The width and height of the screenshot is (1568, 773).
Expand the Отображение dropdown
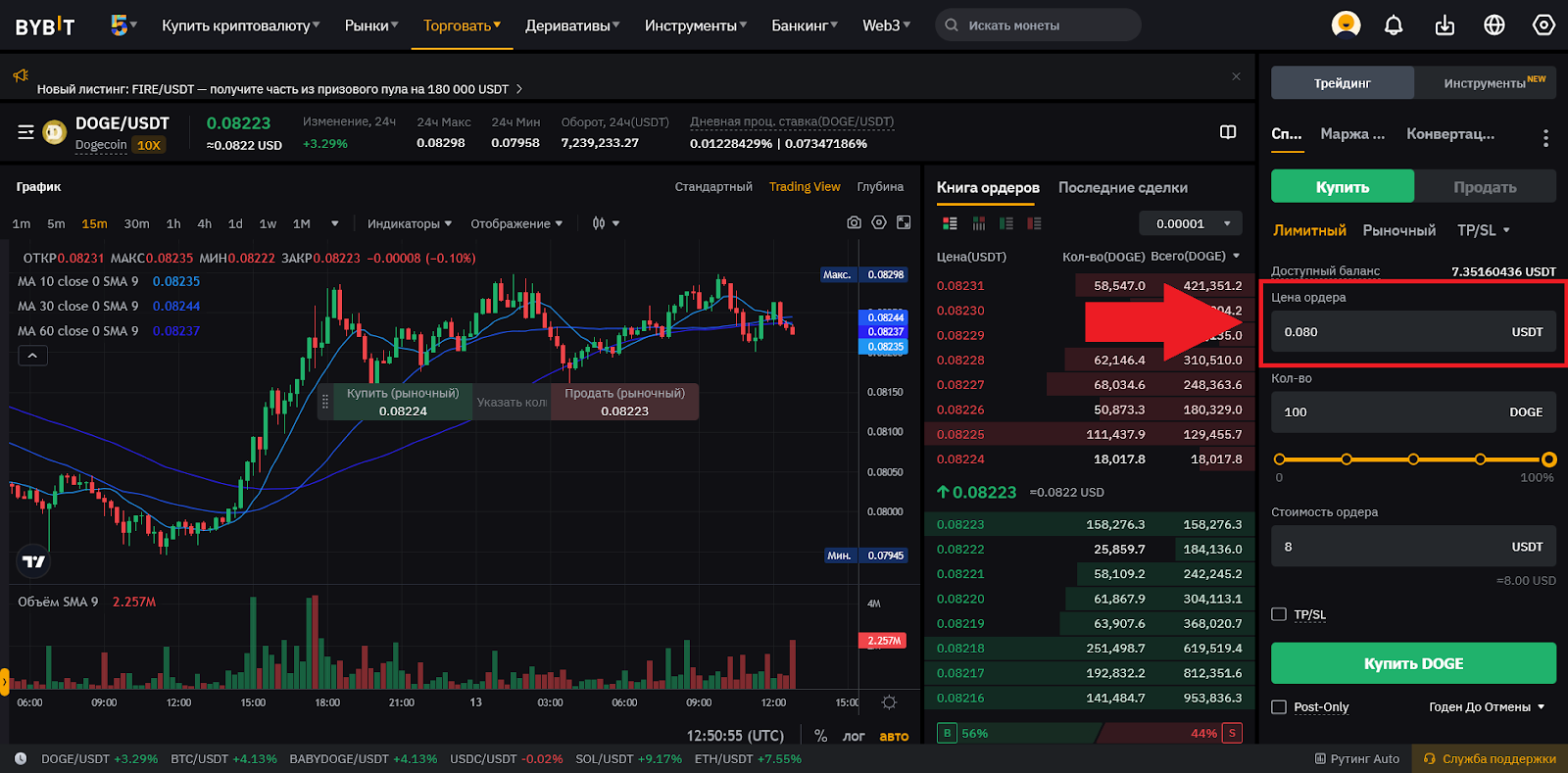coord(516,223)
